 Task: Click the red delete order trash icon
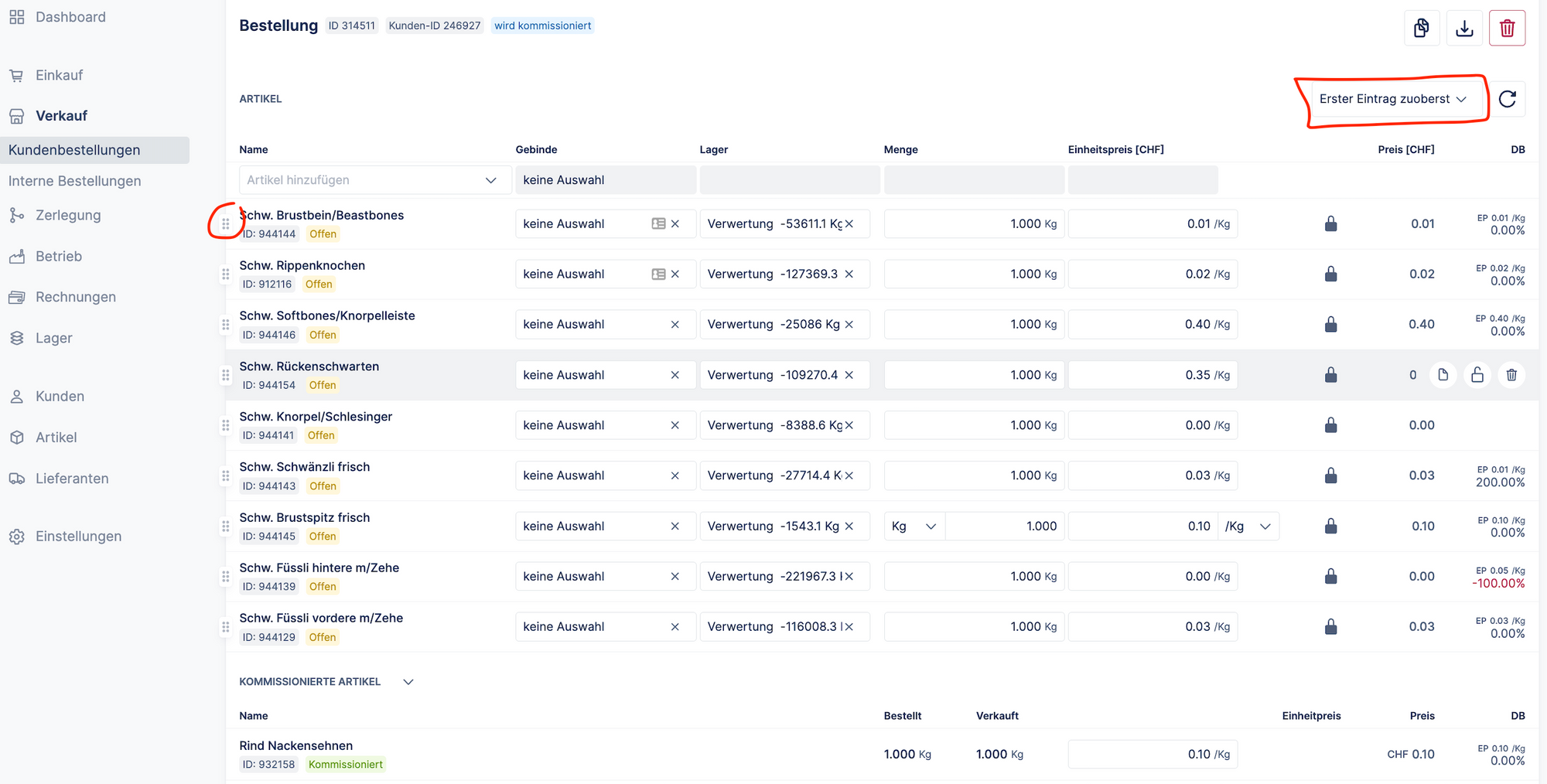point(1507,29)
